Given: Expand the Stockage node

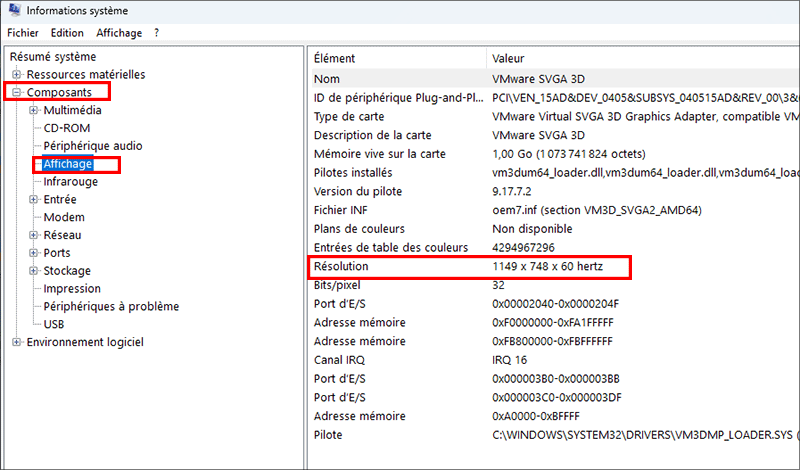Looking at the screenshot, I should 34,271.
